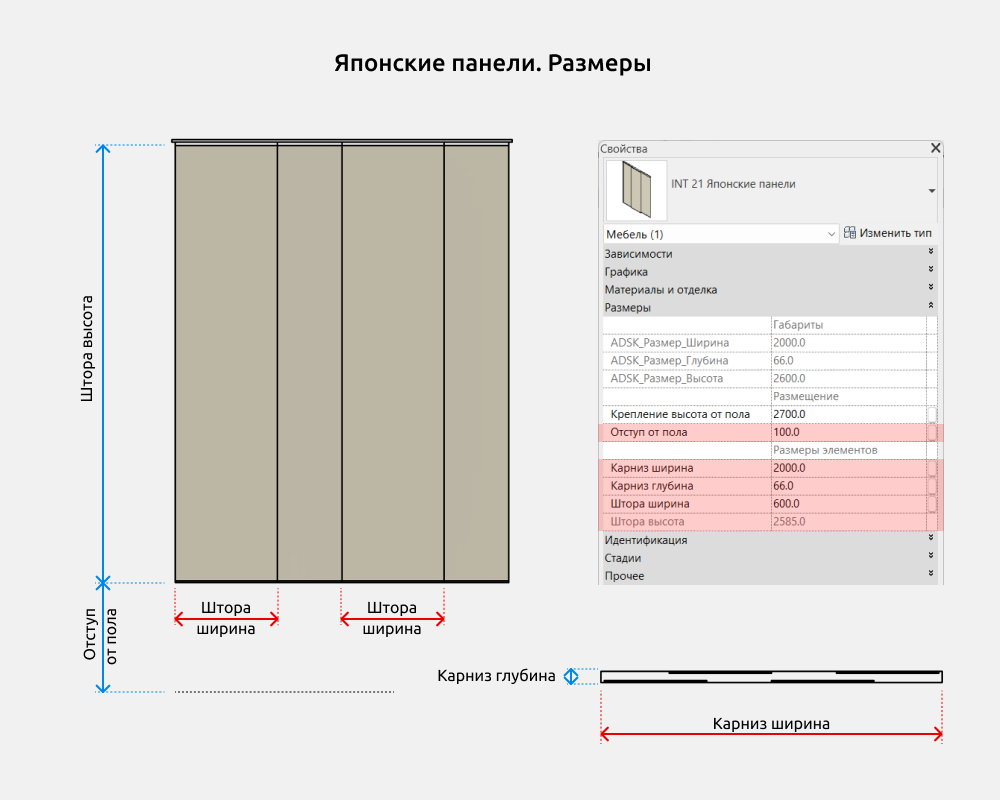Expand the Стадии section
This screenshot has width=1000, height=800.
[x=930, y=556]
